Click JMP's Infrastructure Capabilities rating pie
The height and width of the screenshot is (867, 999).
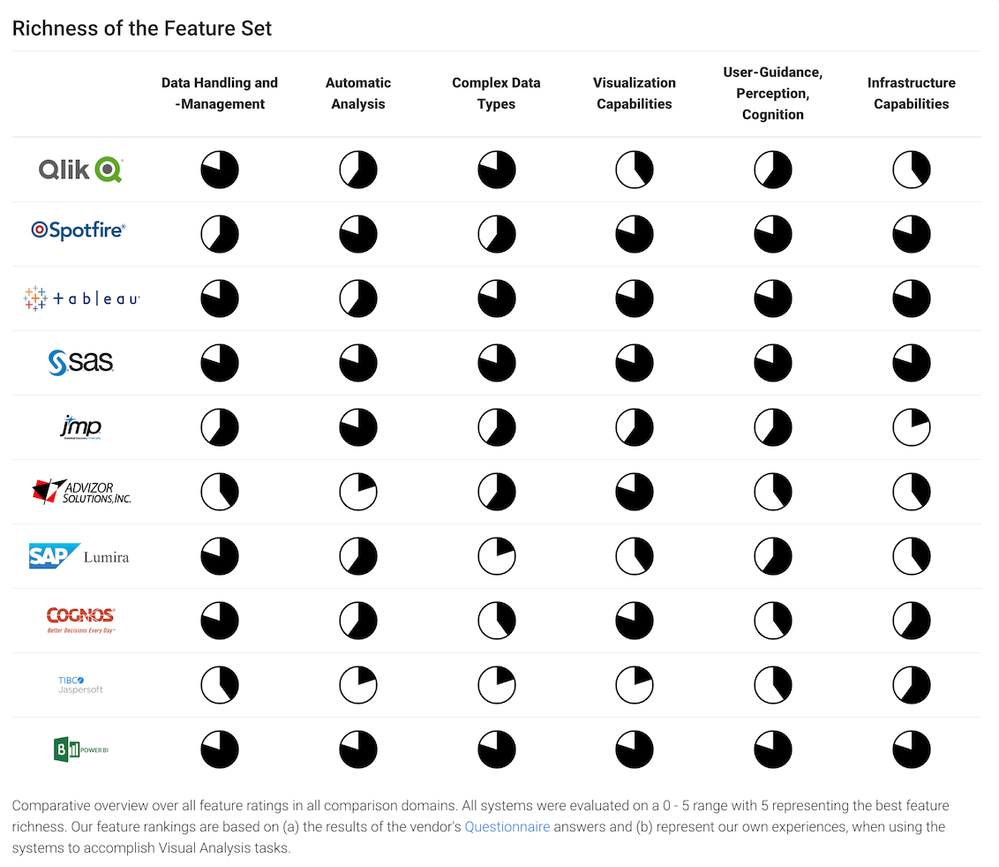coord(911,428)
